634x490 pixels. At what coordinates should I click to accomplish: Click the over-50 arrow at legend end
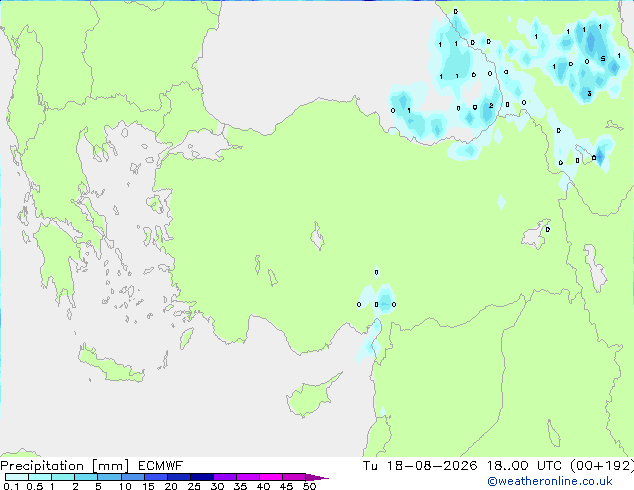click(317, 477)
